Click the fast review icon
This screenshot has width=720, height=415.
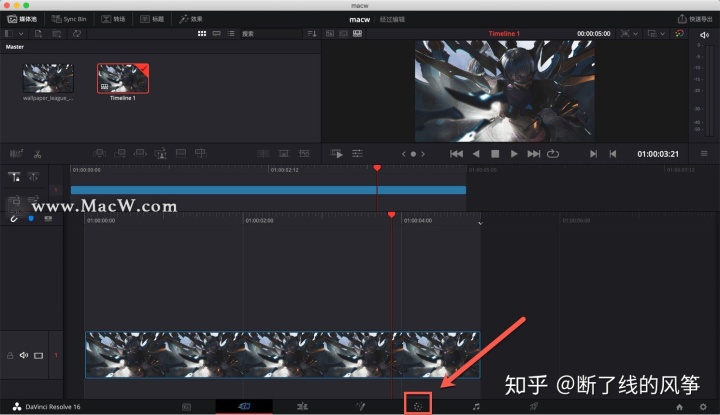pos(337,154)
